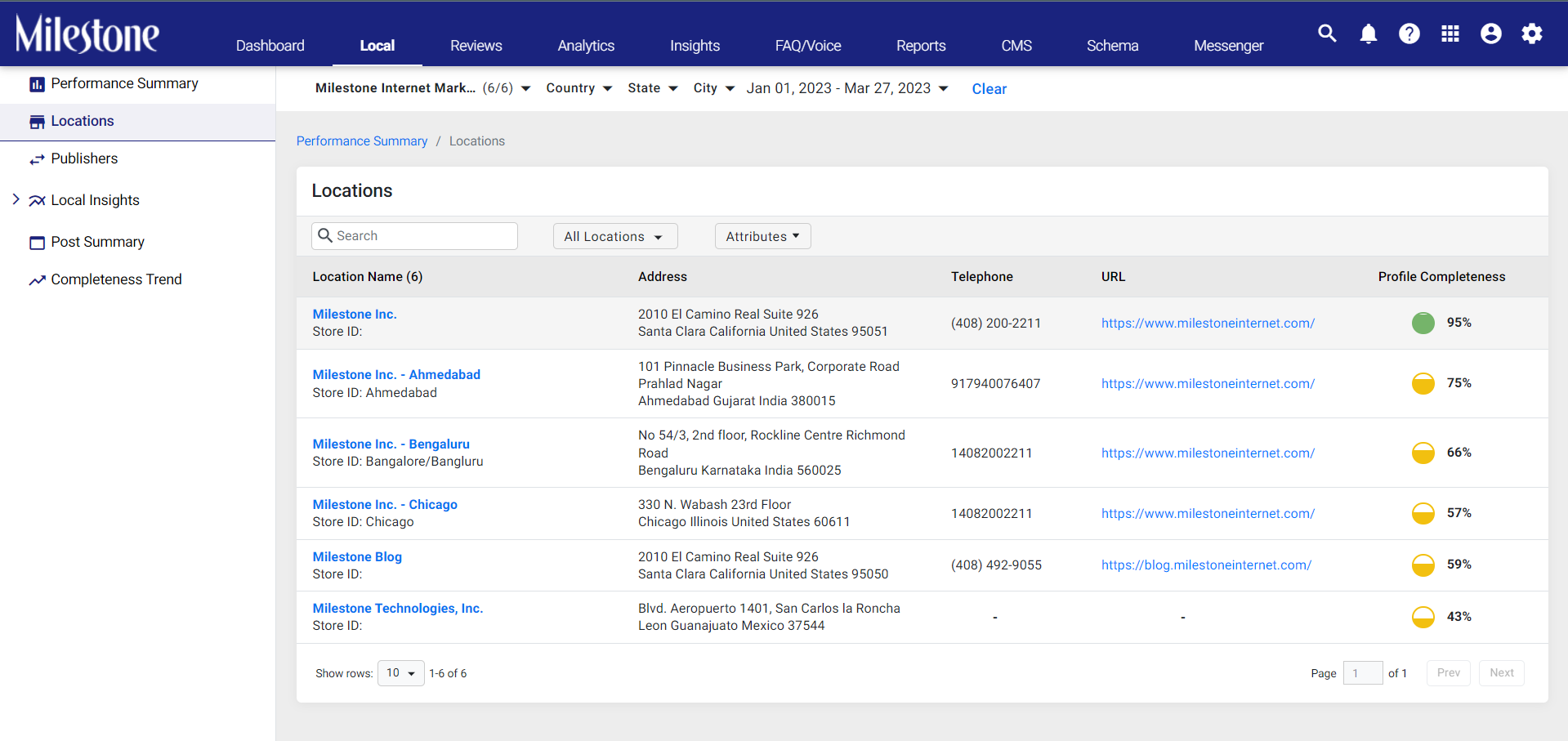Image resolution: width=1568 pixels, height=741 pixels.
Task: Click the 59% completeness indicator for Milestone Blog
Action: (1423, 565)
